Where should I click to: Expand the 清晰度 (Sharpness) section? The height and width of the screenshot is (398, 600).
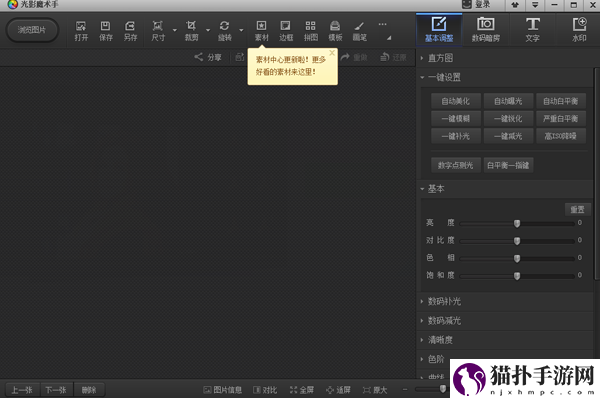[422, 339]
